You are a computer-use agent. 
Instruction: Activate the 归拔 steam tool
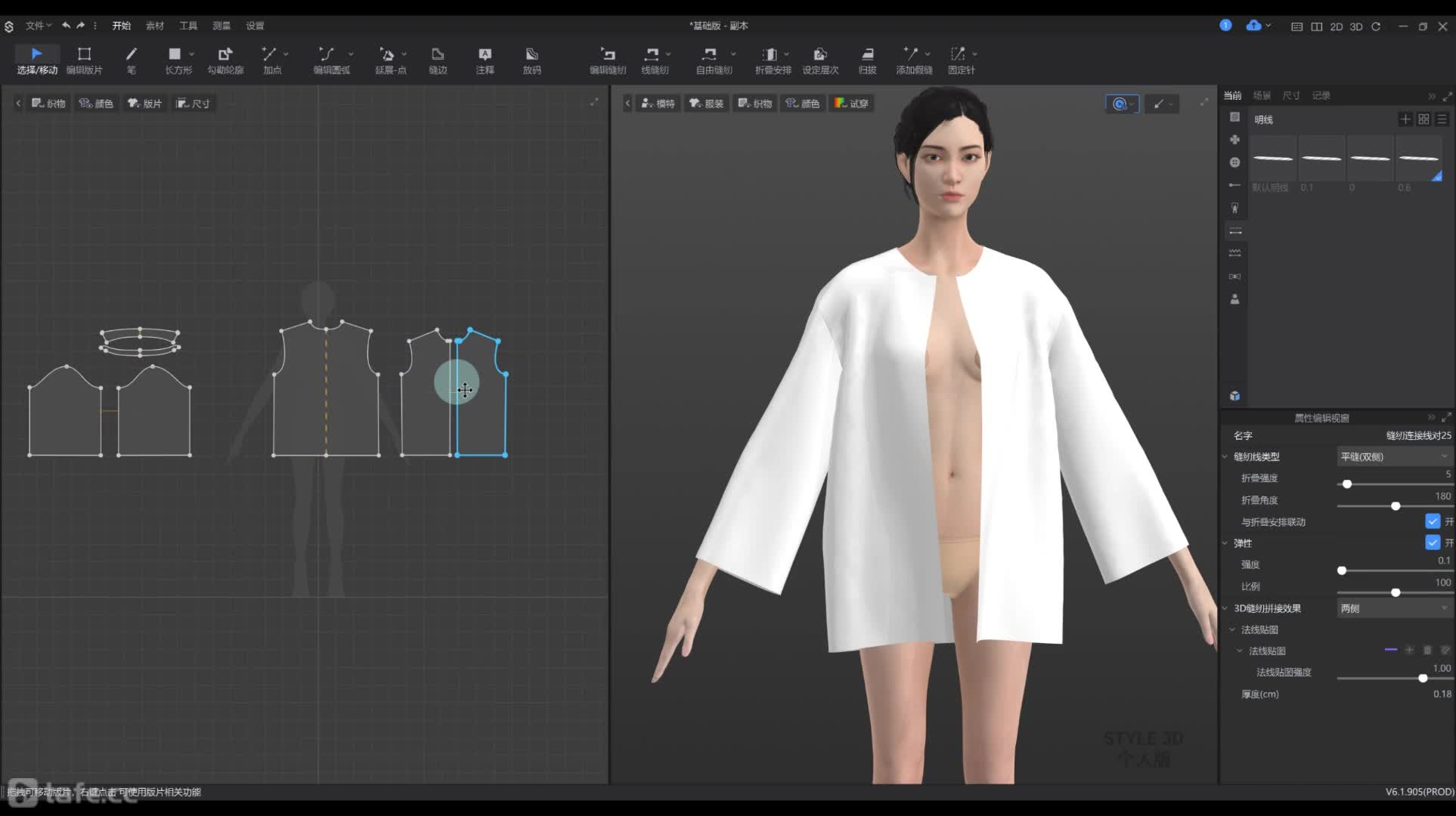[x=867, y=60]
